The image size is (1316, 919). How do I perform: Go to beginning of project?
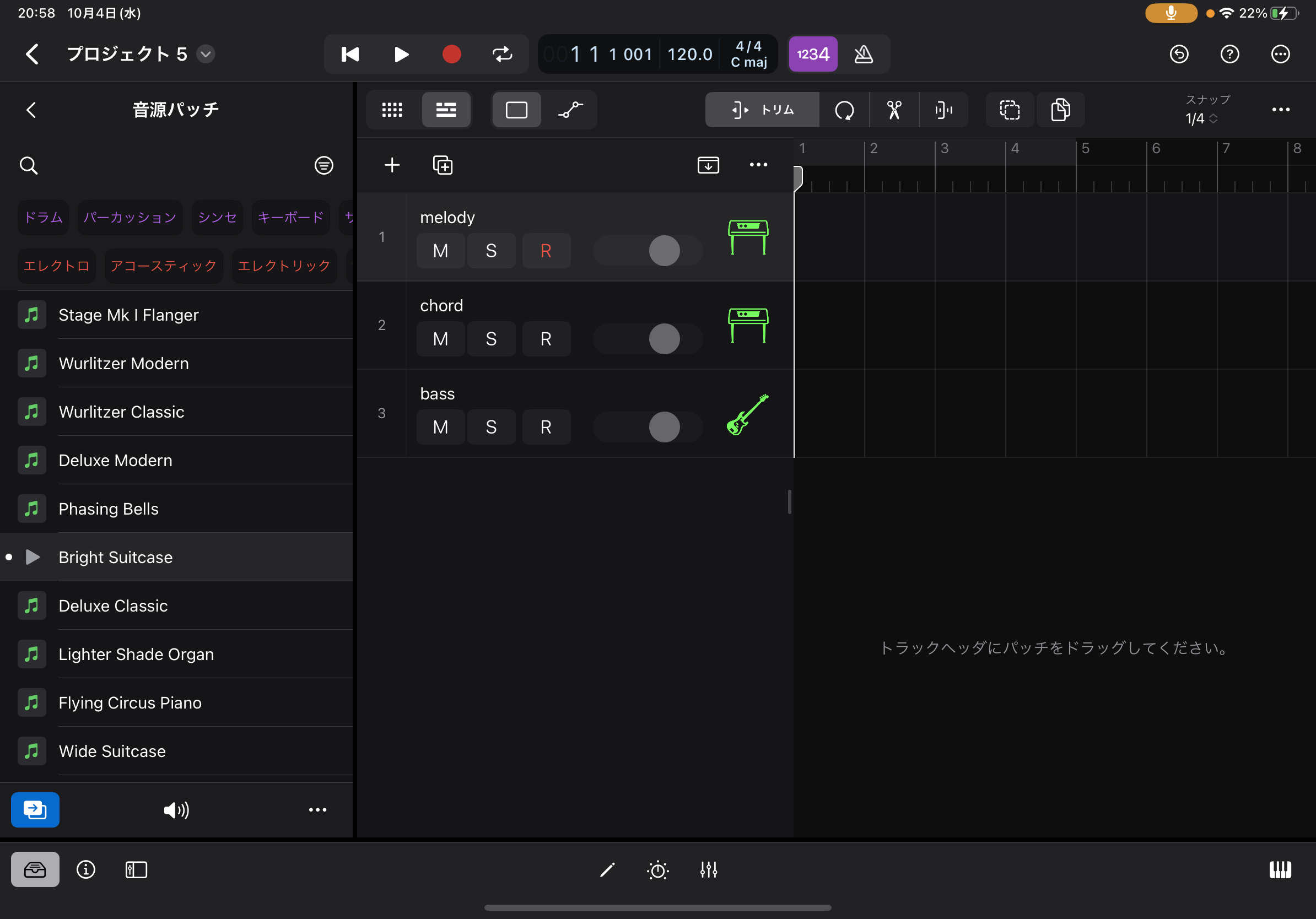tap(349, 55)
